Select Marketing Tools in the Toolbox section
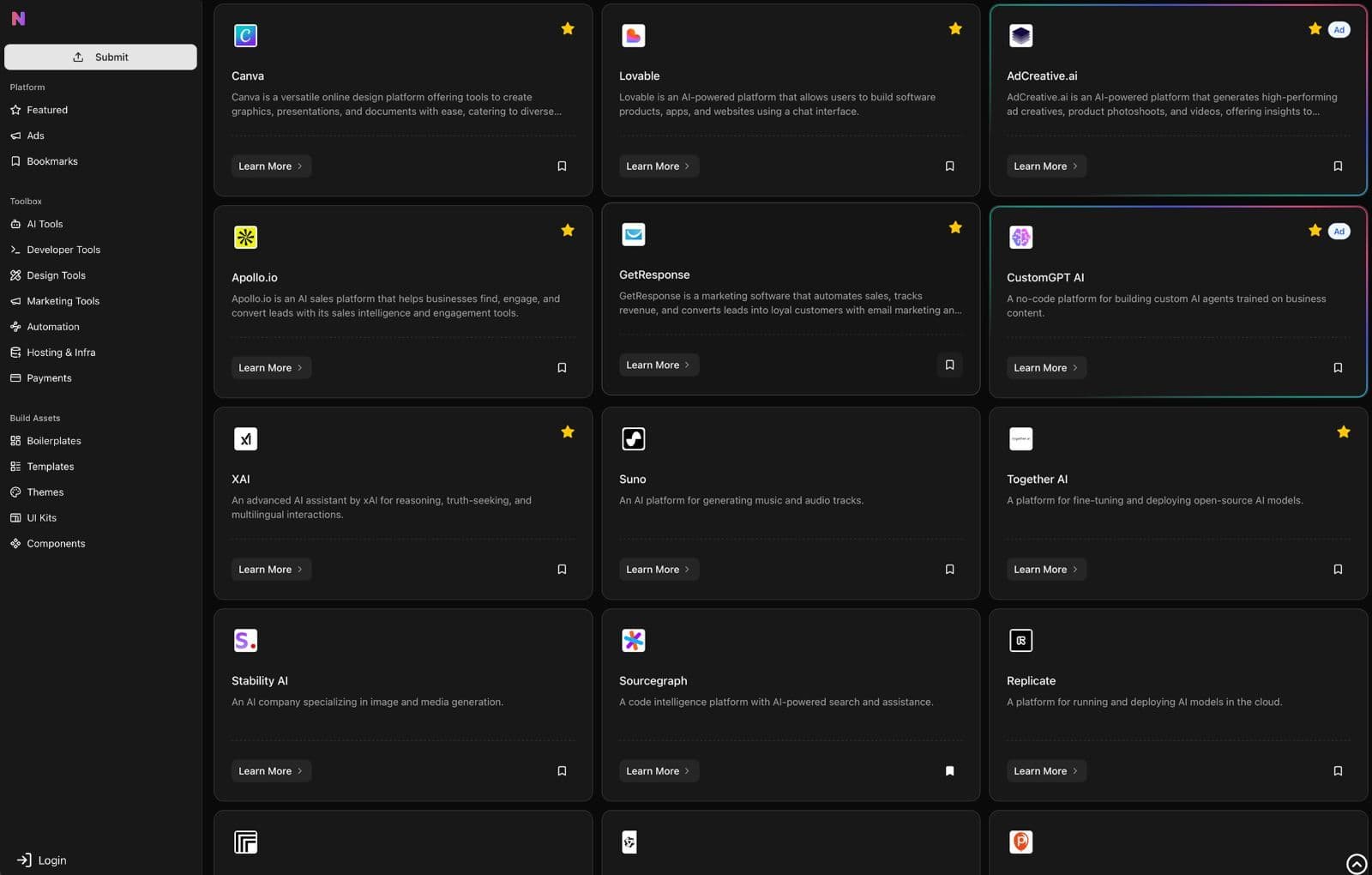 pyautogui.click(x=62, y=301)
